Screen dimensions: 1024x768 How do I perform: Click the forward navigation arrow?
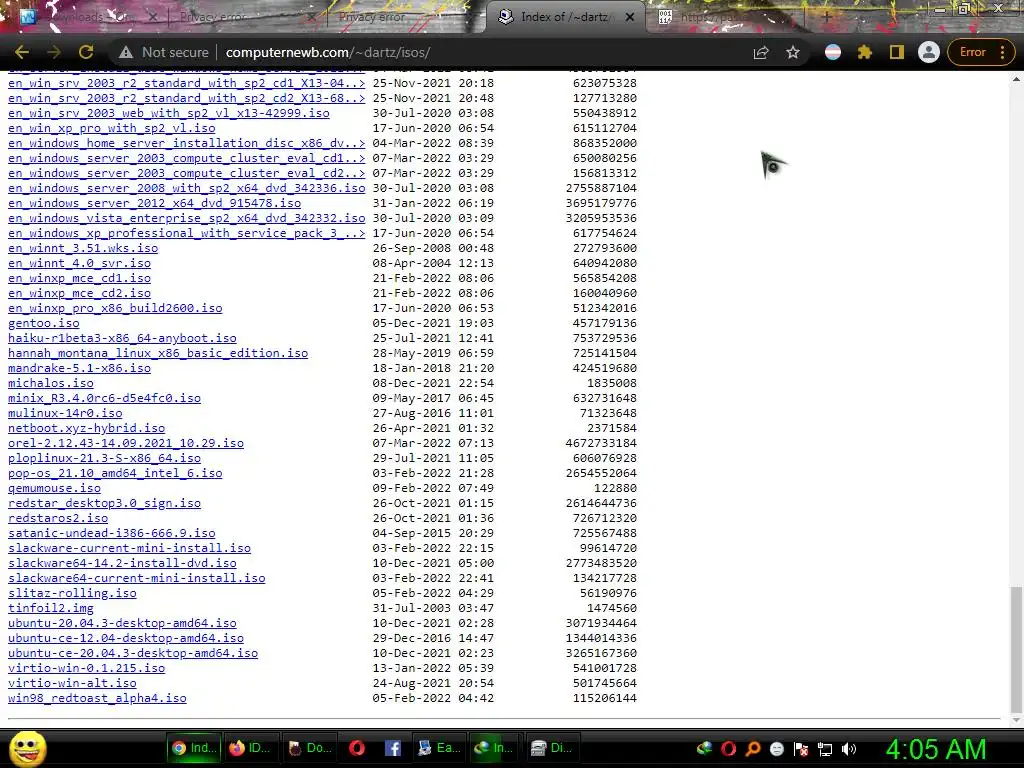point(54,52)
